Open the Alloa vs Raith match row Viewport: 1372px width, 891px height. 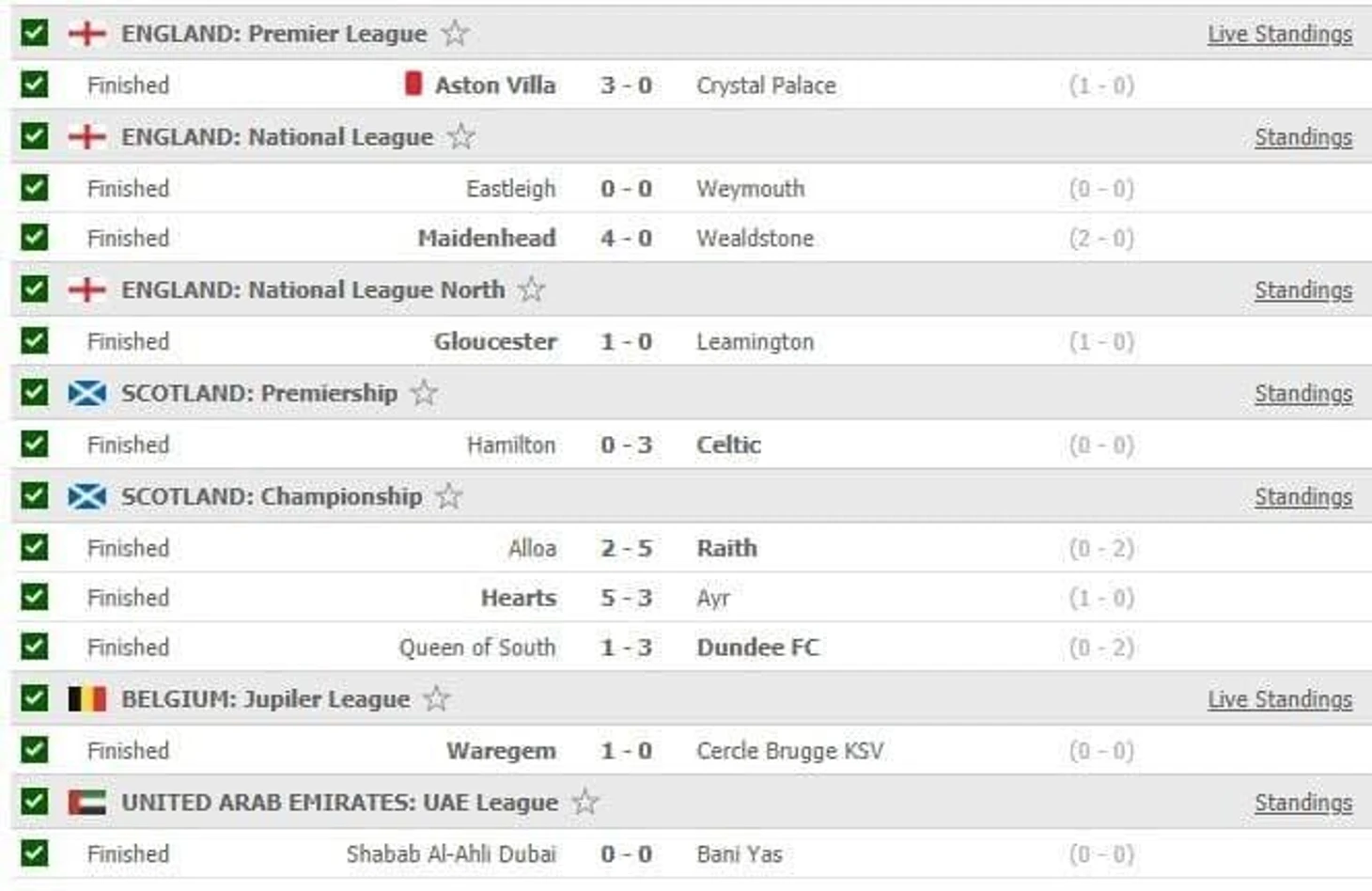pyautogui.click(x=691, y=548)
